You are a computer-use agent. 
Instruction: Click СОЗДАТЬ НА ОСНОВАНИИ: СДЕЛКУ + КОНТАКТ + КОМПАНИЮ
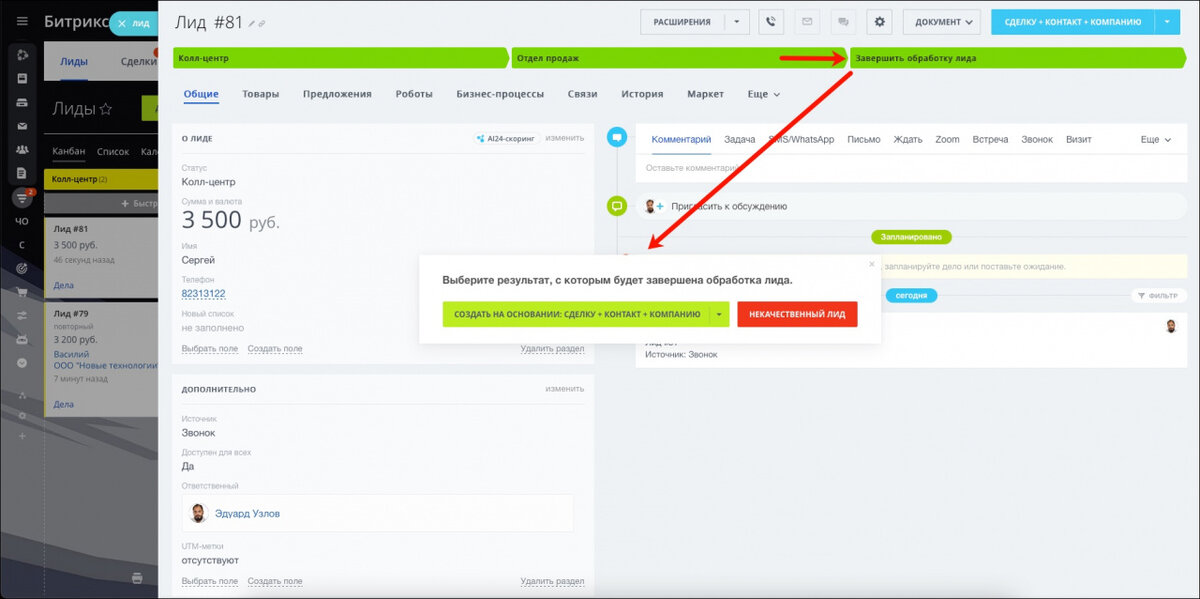pos(576,314)
